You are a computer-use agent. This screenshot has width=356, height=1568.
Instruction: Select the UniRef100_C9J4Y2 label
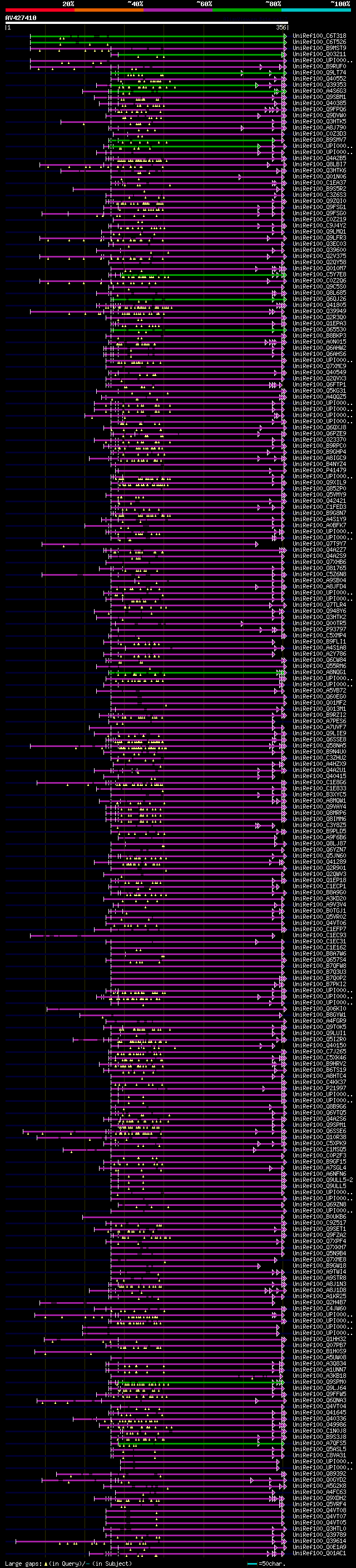(x=319, y=225)
